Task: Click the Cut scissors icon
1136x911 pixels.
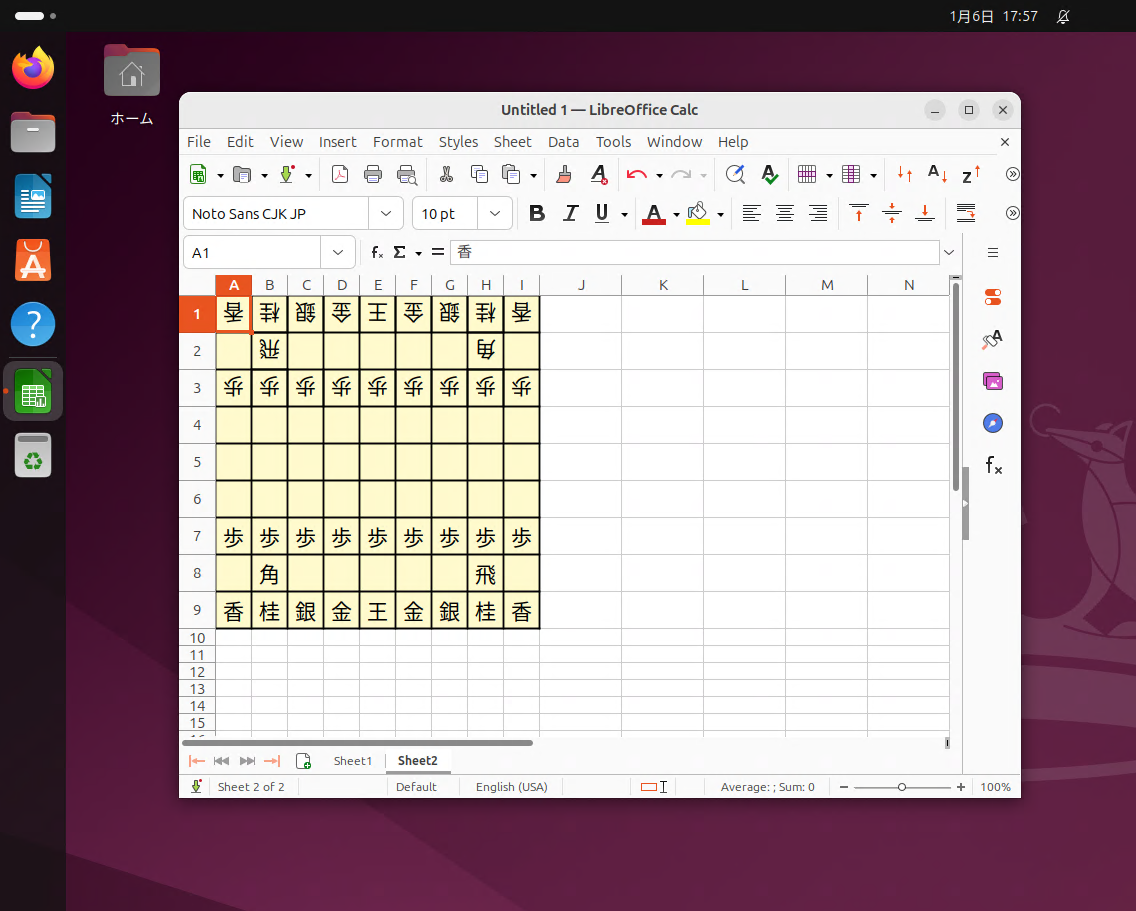Action: [x=446, y=174]
